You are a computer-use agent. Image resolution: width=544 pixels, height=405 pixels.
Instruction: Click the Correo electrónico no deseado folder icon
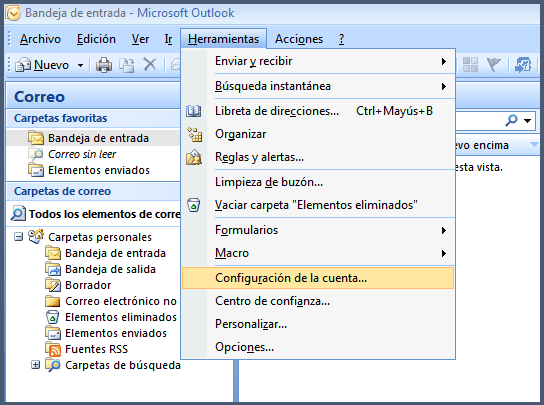(x=53, y=301)
